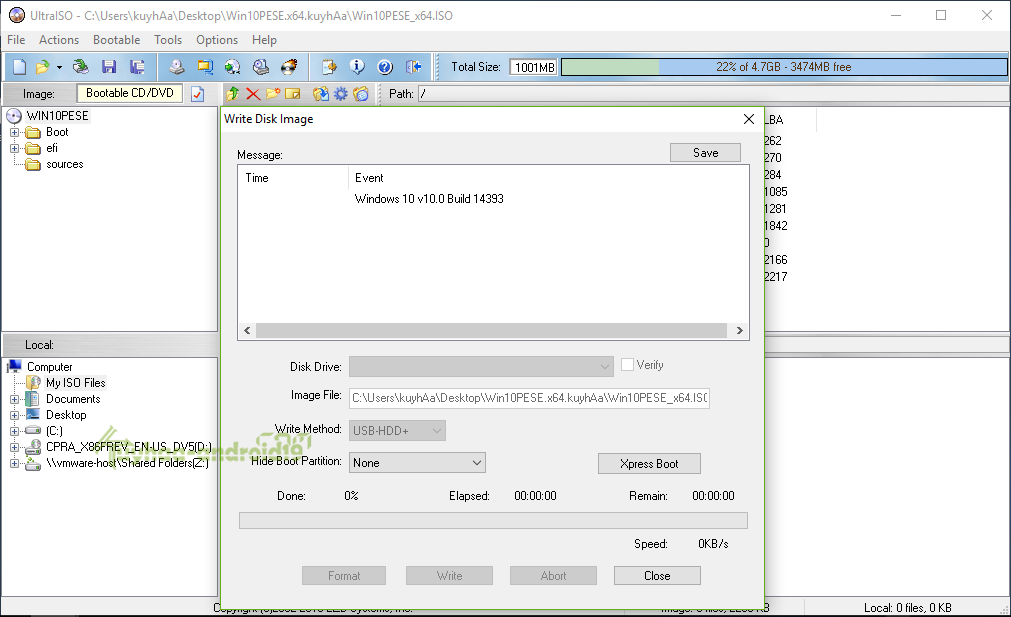Expand the Desktop node in Local tree
1011x617 pixels.
click(x=14, y=415)
